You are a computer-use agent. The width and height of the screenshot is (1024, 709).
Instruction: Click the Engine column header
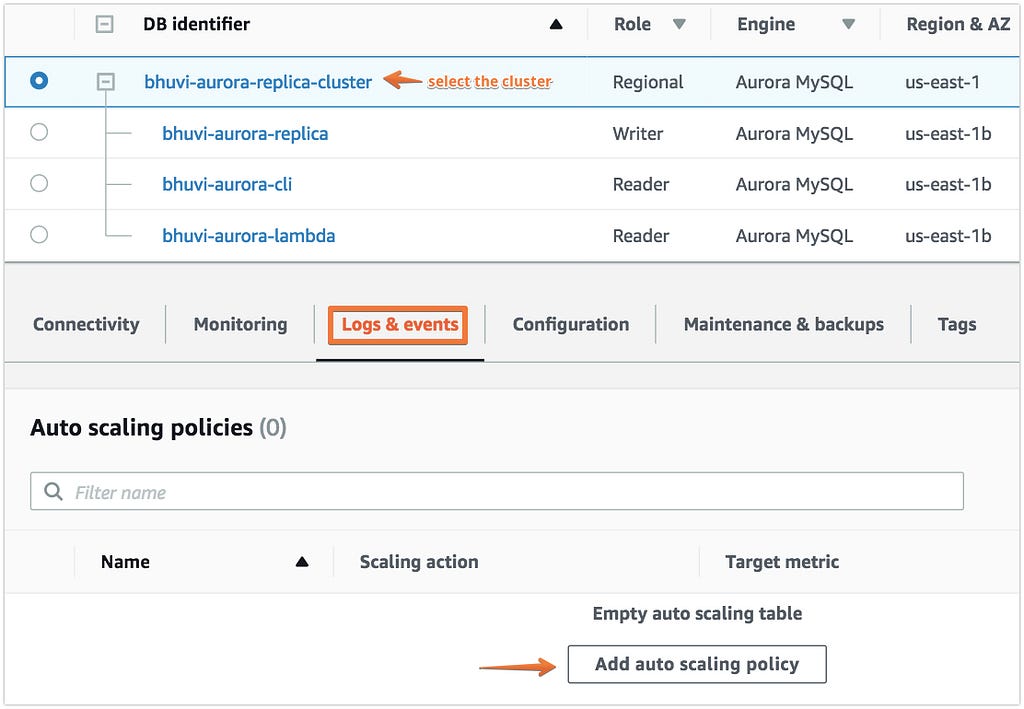tap(766, 24)
